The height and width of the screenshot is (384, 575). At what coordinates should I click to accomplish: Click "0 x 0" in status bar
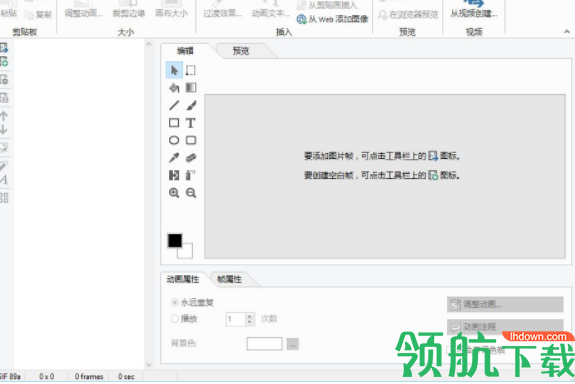47,376
